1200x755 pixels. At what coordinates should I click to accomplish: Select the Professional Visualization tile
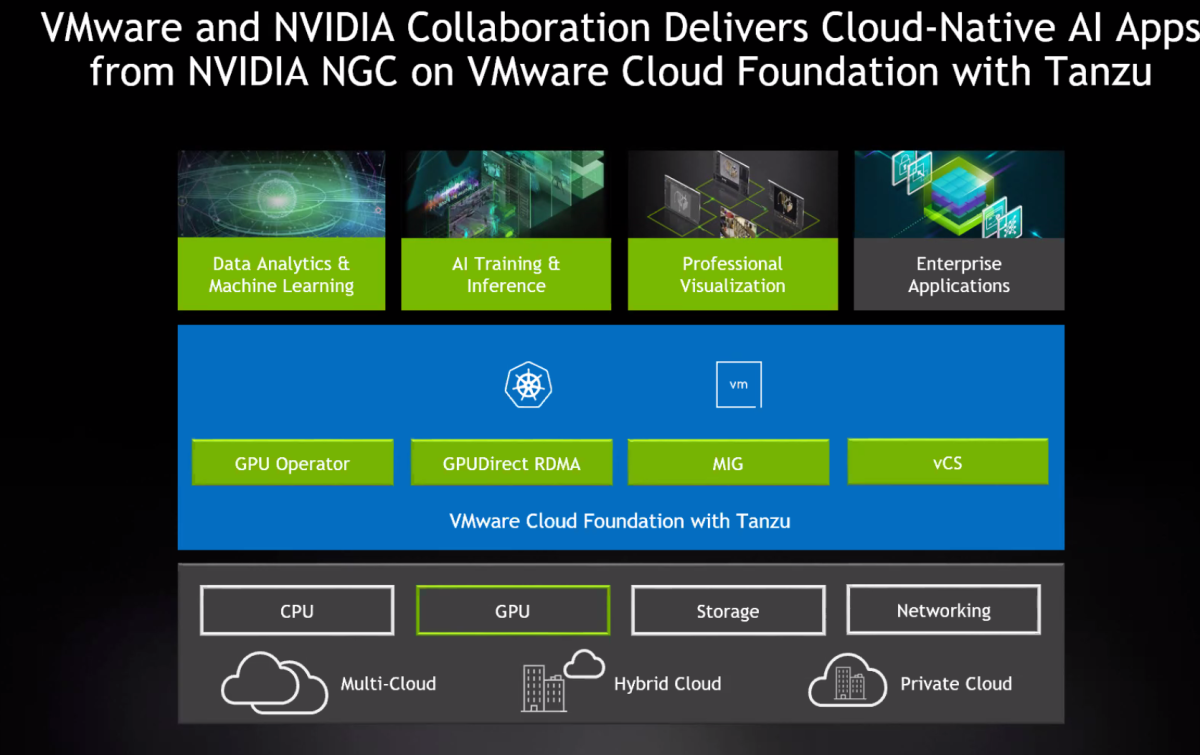click(x=733, y=275)
